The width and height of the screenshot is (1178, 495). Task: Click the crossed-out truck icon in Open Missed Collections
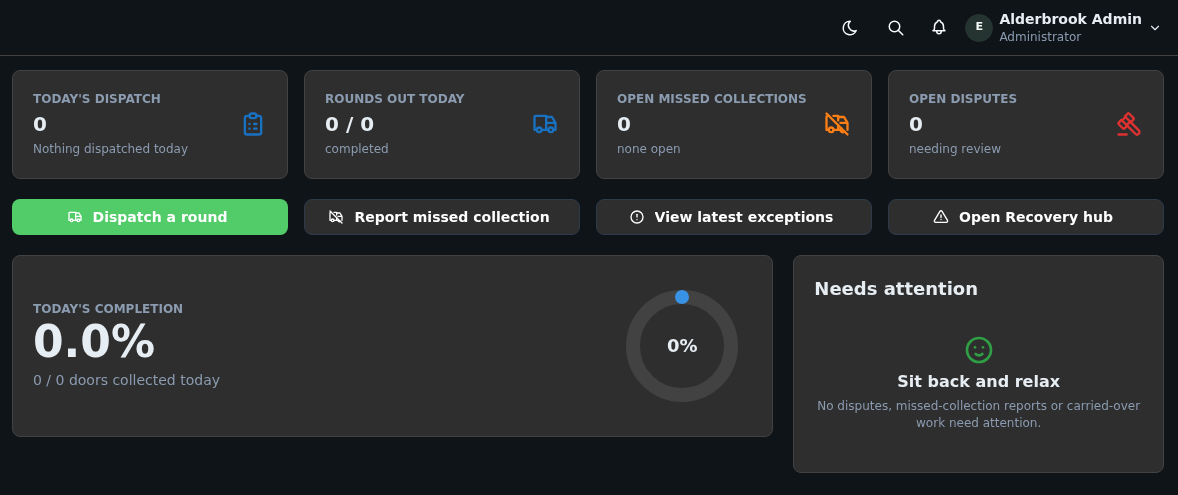point(837,124)
